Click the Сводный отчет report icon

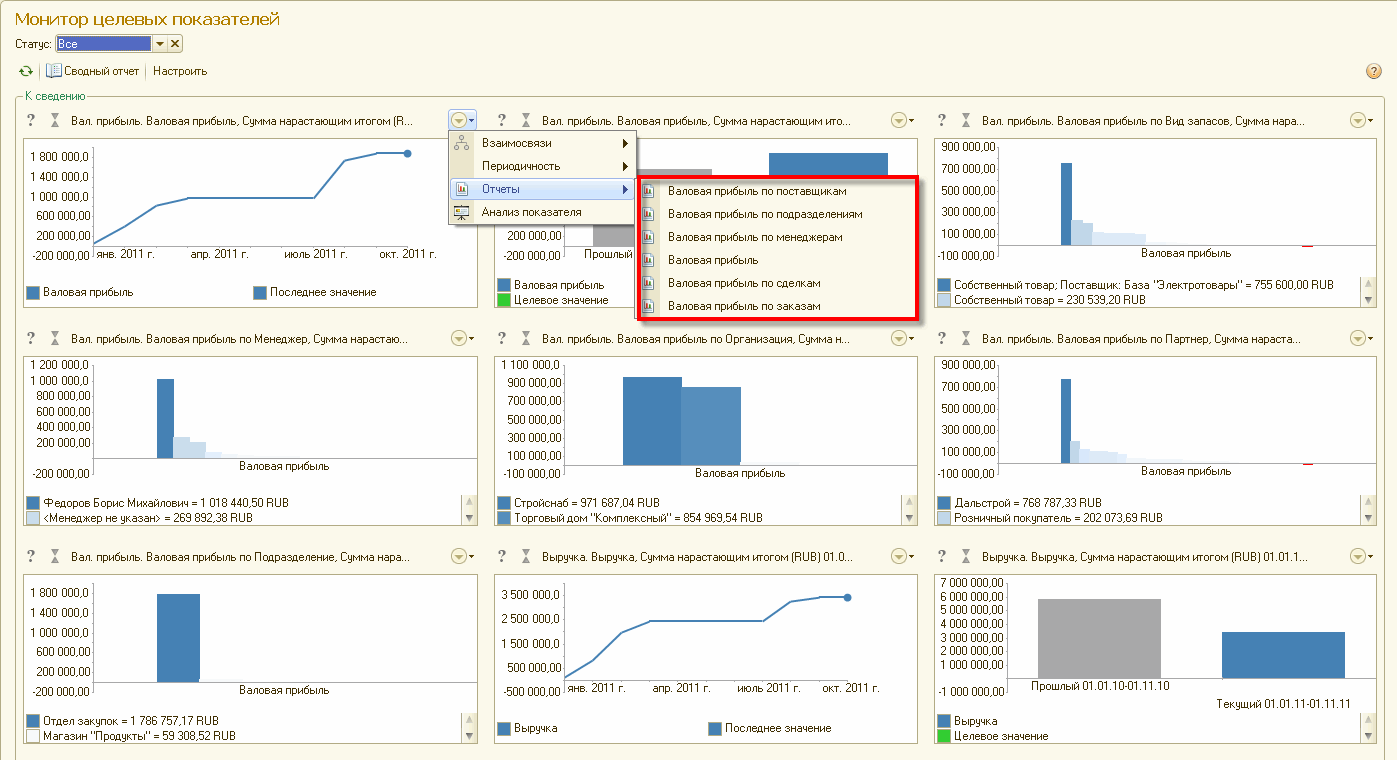tap(54, 71)
